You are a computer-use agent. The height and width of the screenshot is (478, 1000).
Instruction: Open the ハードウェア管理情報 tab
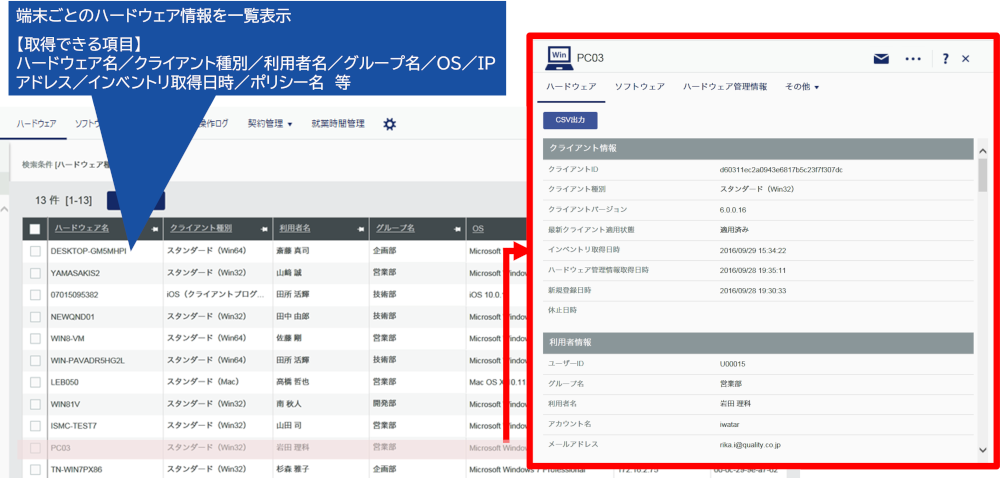pyautogui.click(x=724, y=87)
